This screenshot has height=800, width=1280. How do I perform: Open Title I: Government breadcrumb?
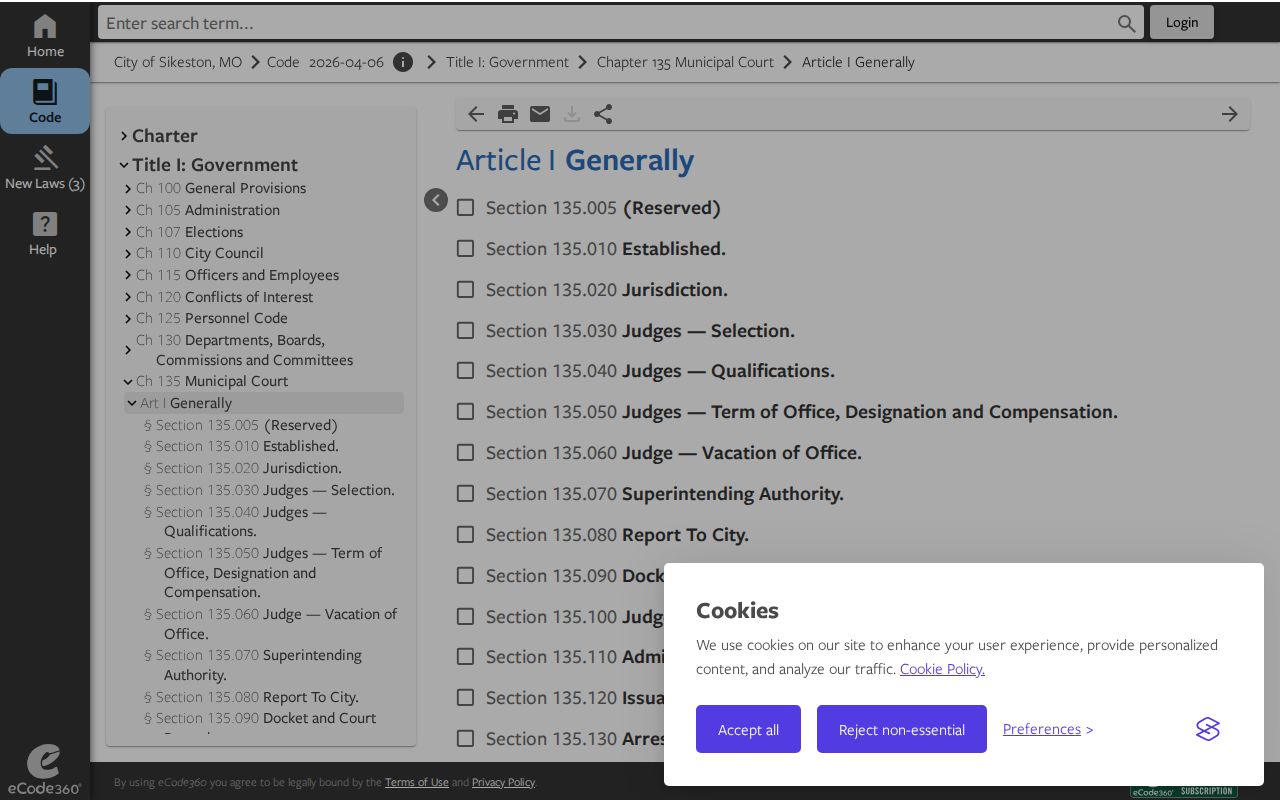click(507, 62)
